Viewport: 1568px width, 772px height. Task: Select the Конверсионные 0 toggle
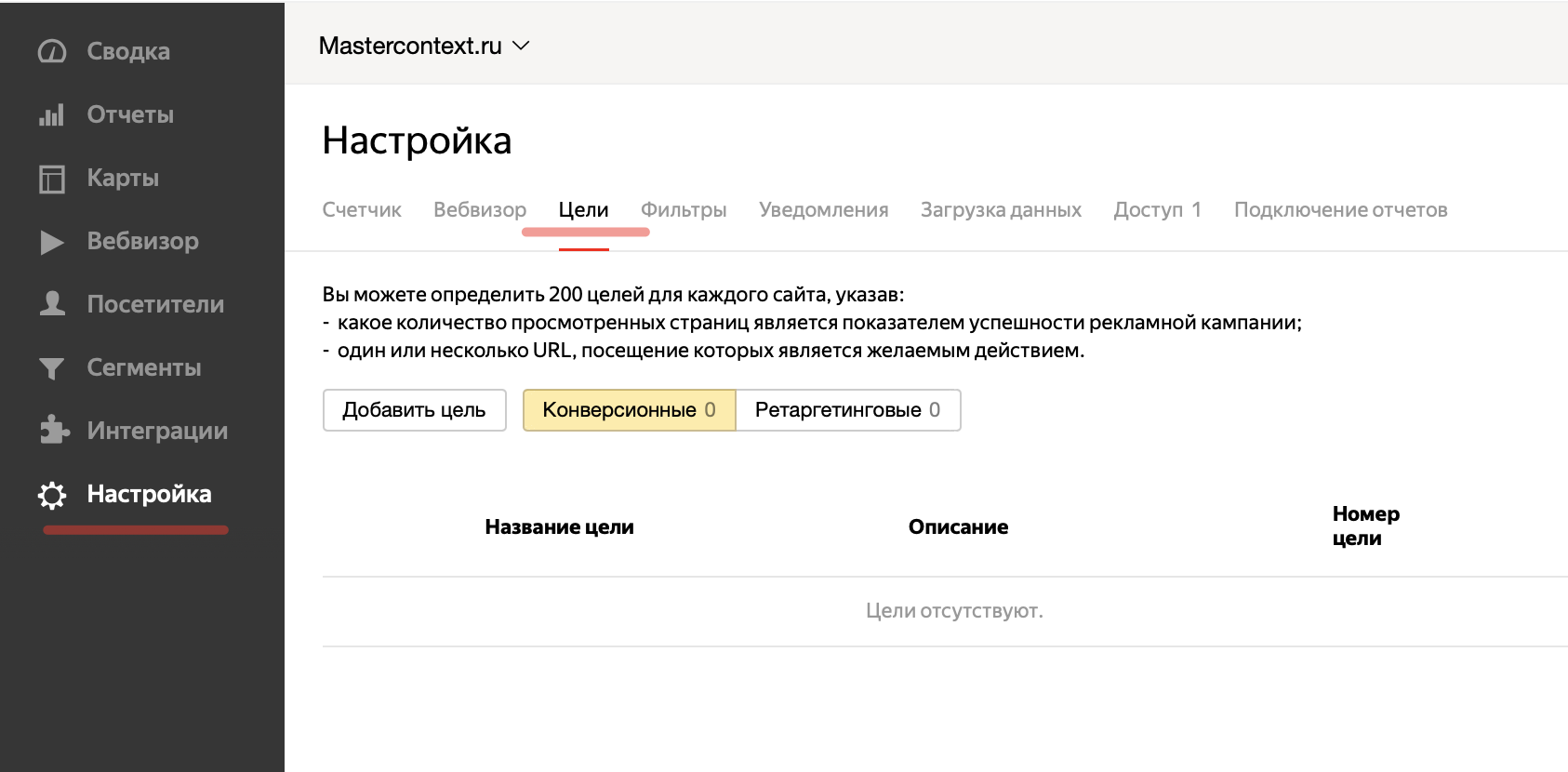click(x=630, y=410)
